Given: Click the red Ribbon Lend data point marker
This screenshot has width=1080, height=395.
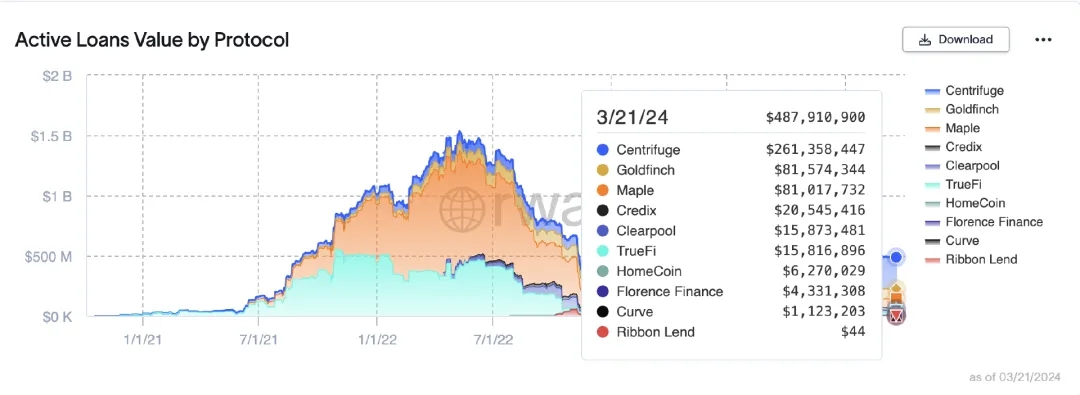Looking at the screenshot, I should pyautogui.click(x=897, y=316).
